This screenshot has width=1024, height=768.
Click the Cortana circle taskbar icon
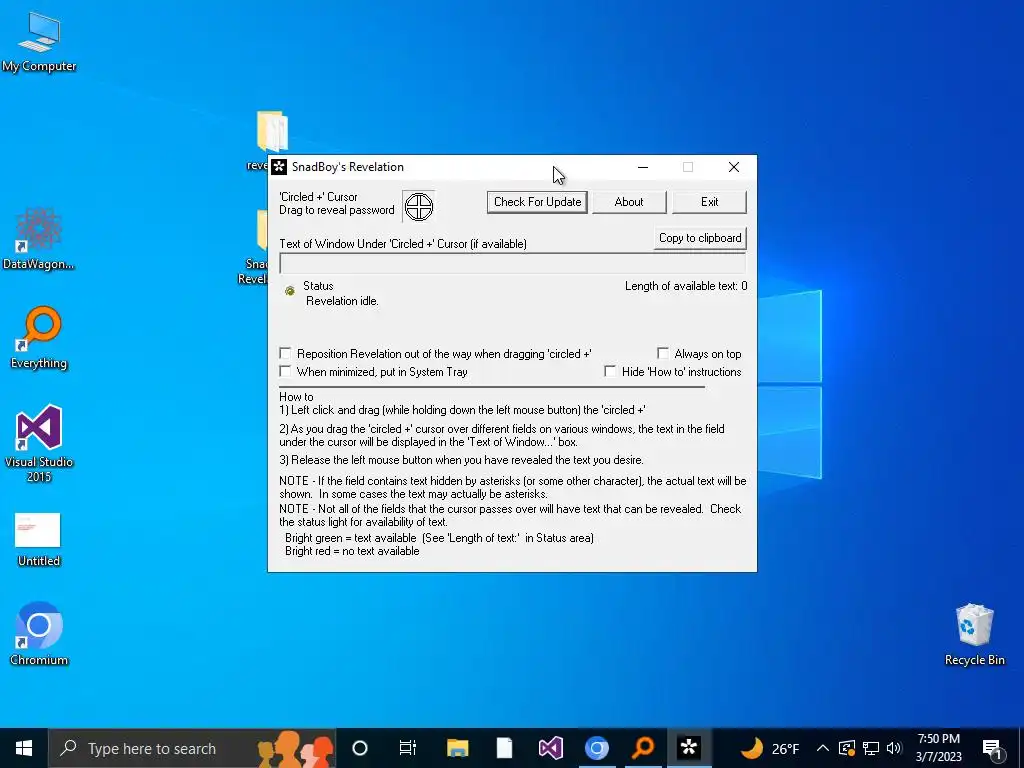pos(360,748)
